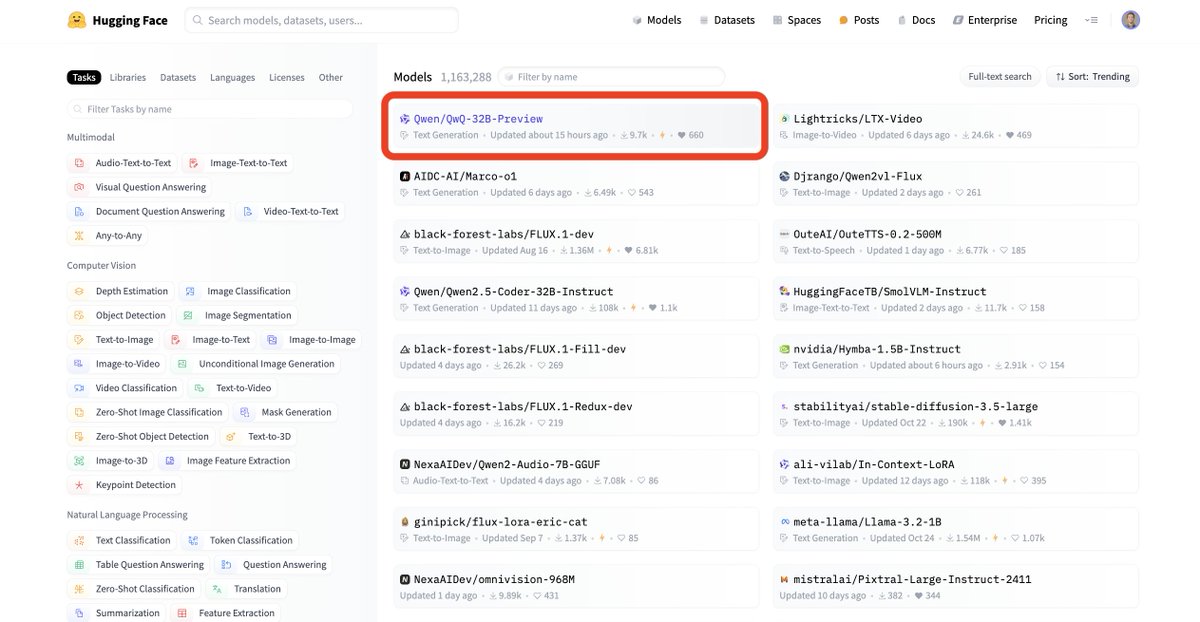This screenshot has height=622, width=1200.
Task: Click the Text-to-Image task icon in sidebar
Action: coord(80,340)
